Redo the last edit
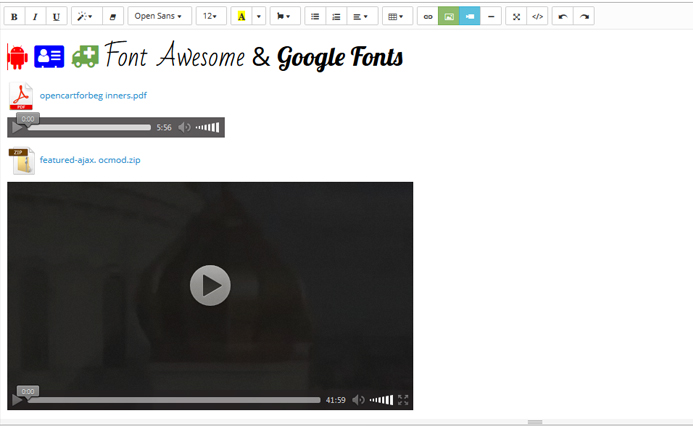693x428 pixels. tap(584, 16)
